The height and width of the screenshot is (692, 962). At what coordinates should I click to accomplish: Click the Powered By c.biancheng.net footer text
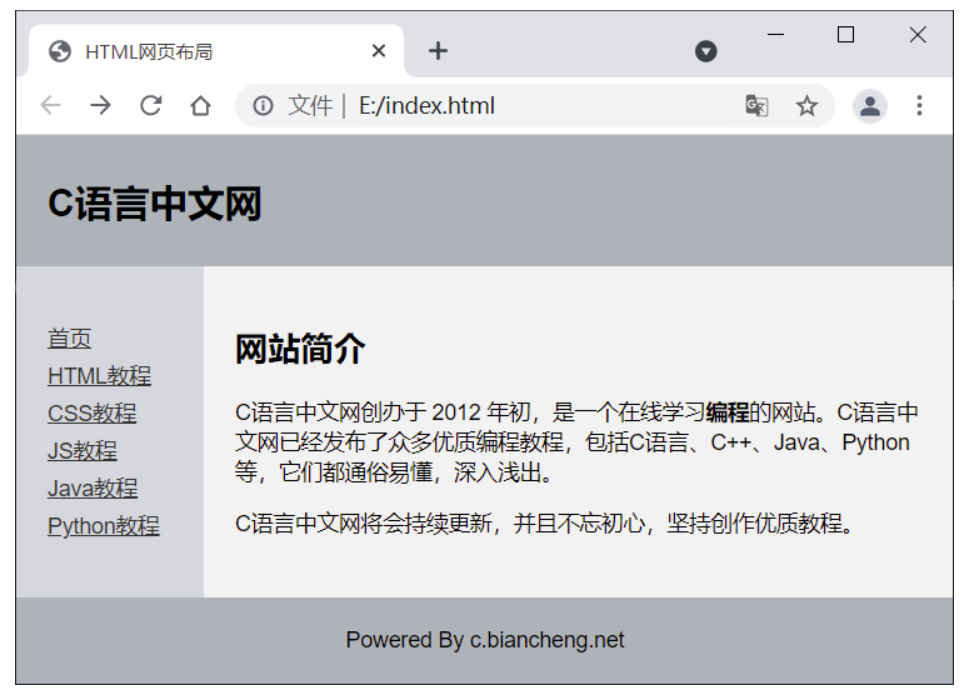(485, 640)
